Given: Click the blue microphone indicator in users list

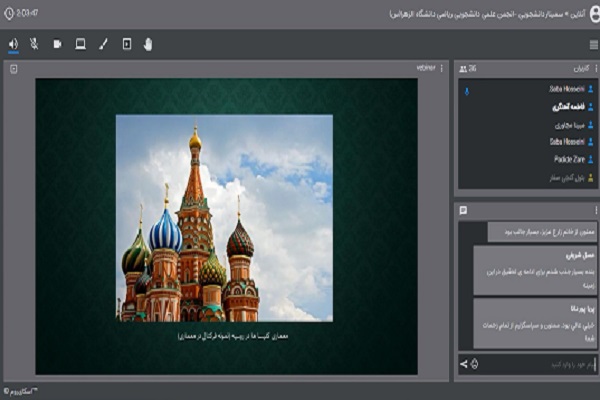Looking at the screenshot, I should pos(467,91).
